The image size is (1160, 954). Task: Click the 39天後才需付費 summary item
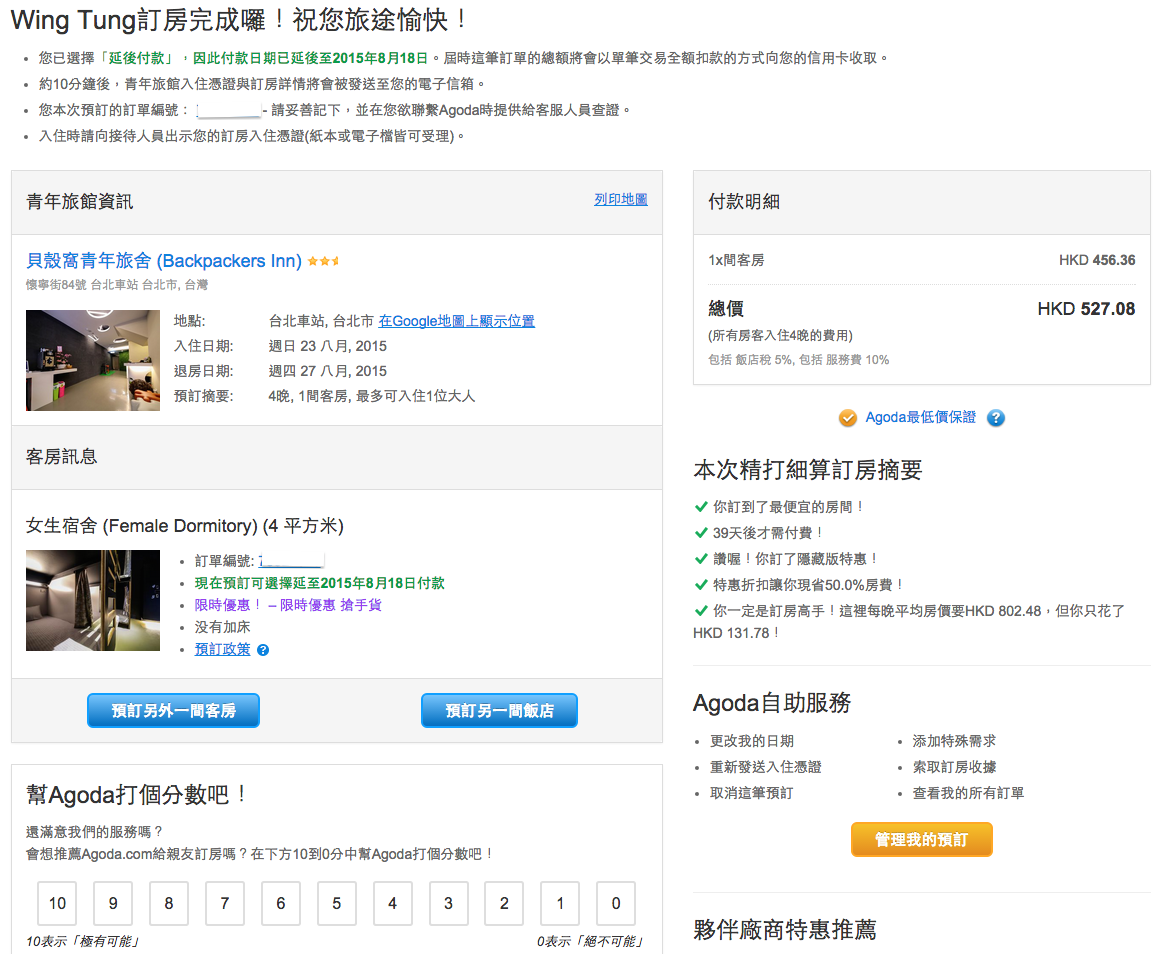767,533
